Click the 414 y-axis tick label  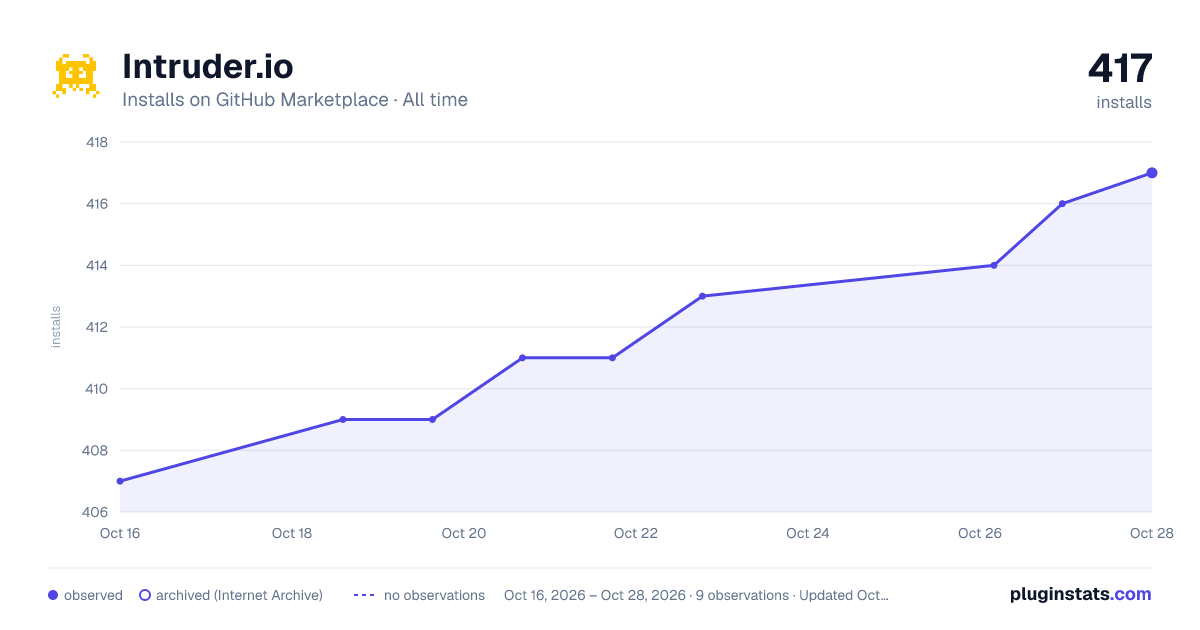97,265
